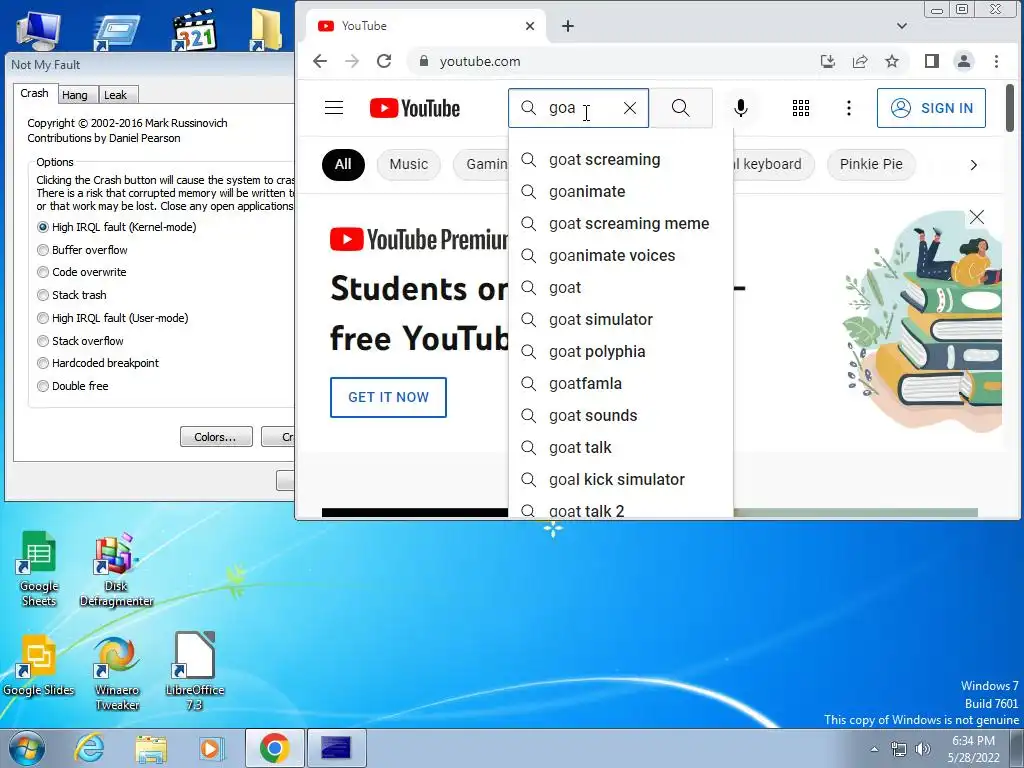This screenshot has width=1024, height=768.
Task: Choose the 'goat sounds' suggestion
Action: point(620,416)
